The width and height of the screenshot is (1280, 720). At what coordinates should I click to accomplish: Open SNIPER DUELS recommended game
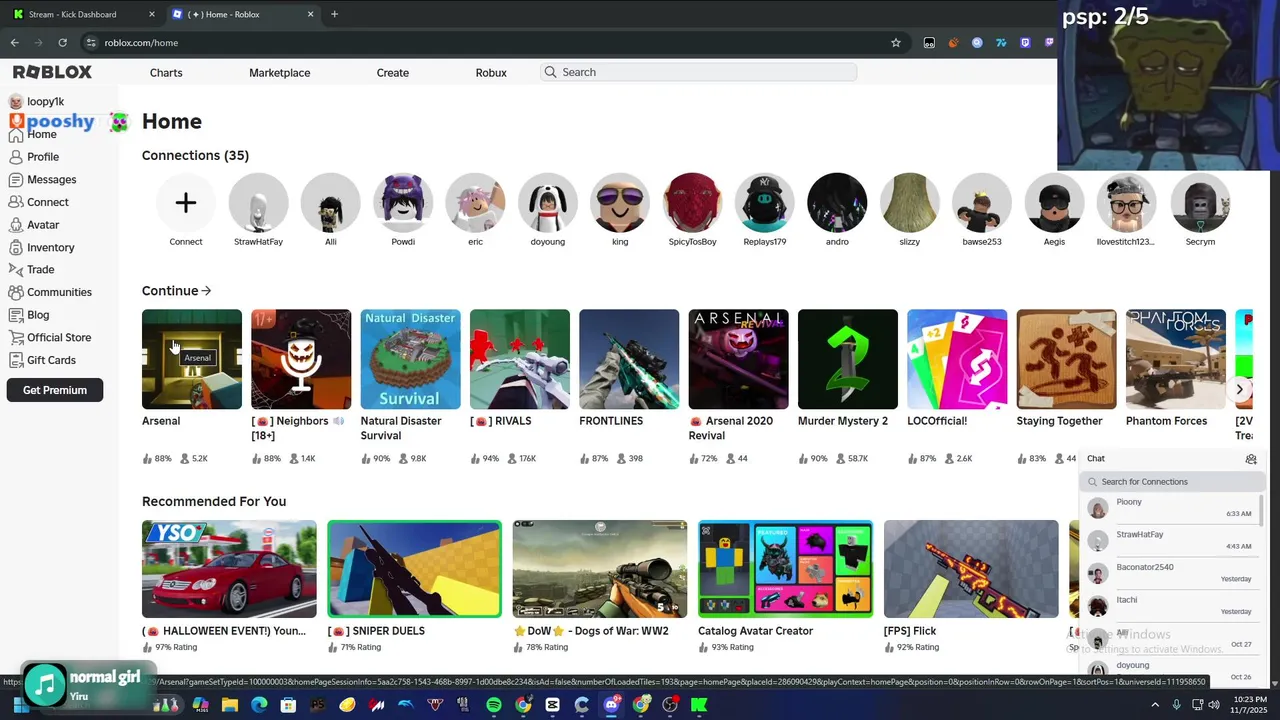(x=415, y=569)
